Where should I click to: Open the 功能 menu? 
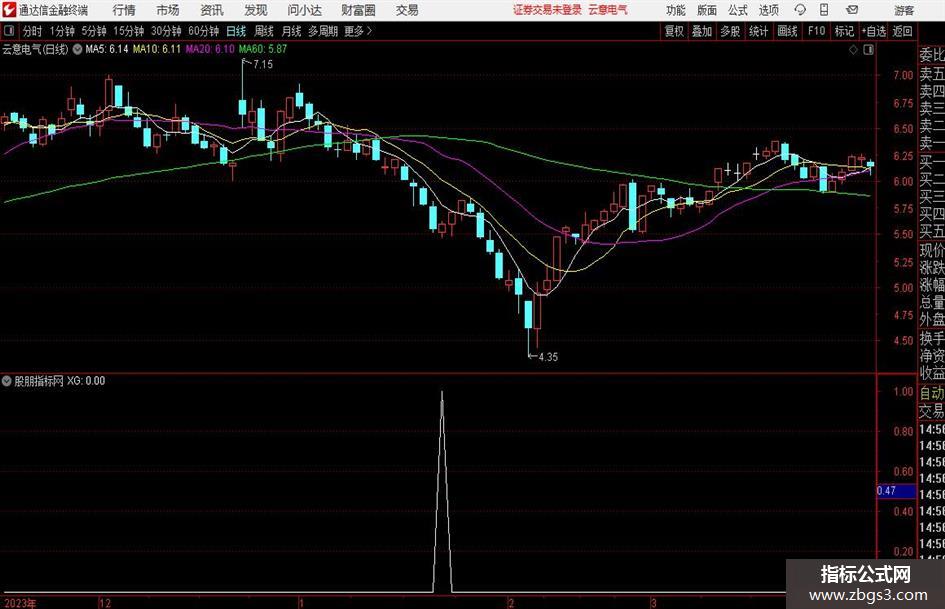point(676,10)
